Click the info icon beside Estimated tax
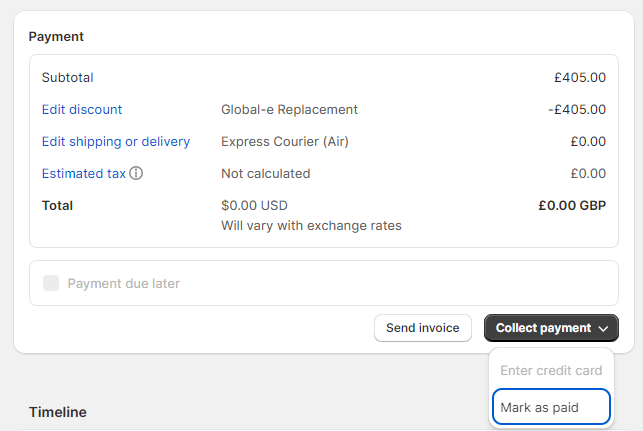Screen dimensions: 643x431 (136, 173)
